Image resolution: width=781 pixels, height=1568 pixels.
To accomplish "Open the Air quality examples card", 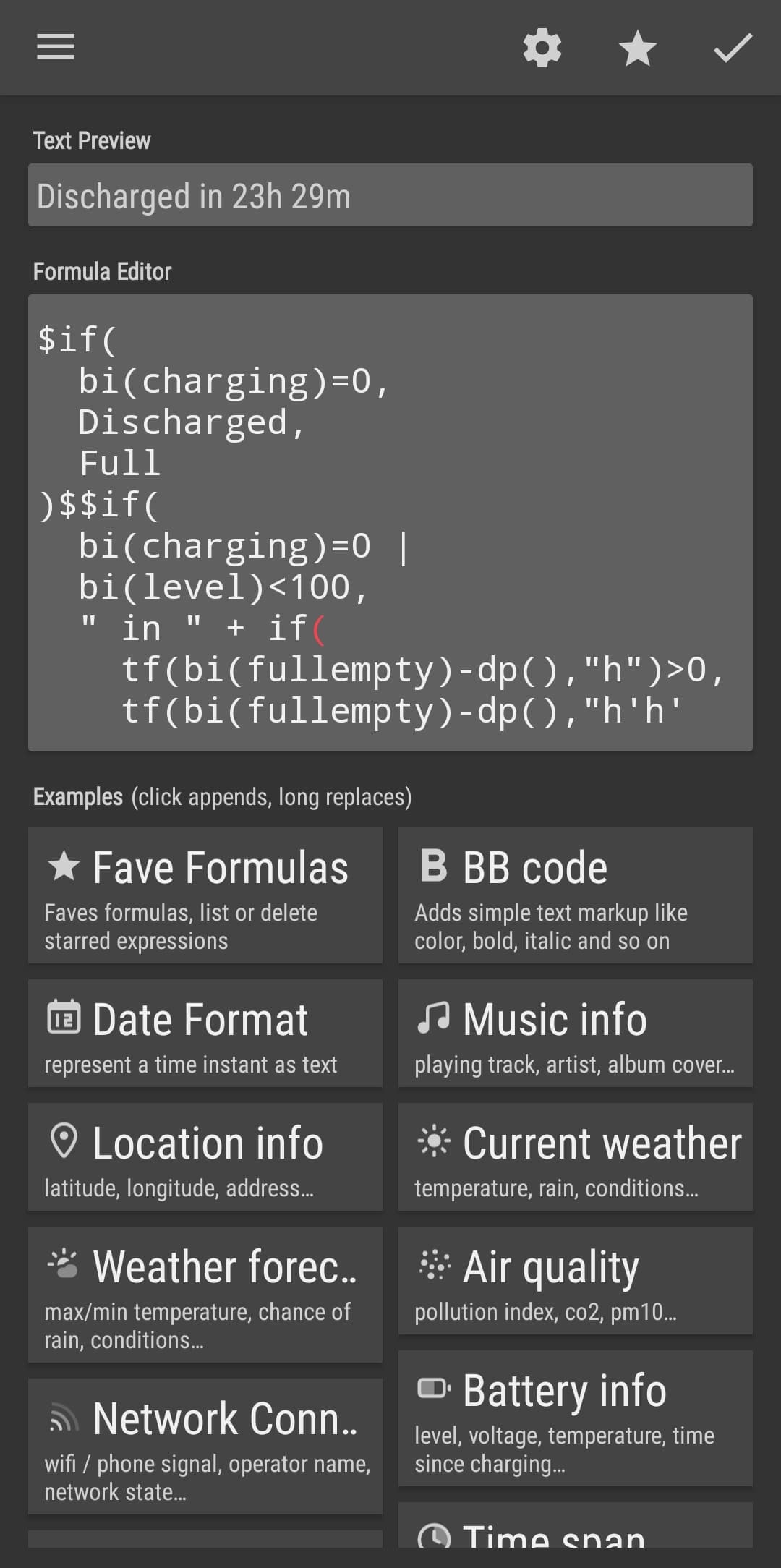I will [x=576, y=1280].
